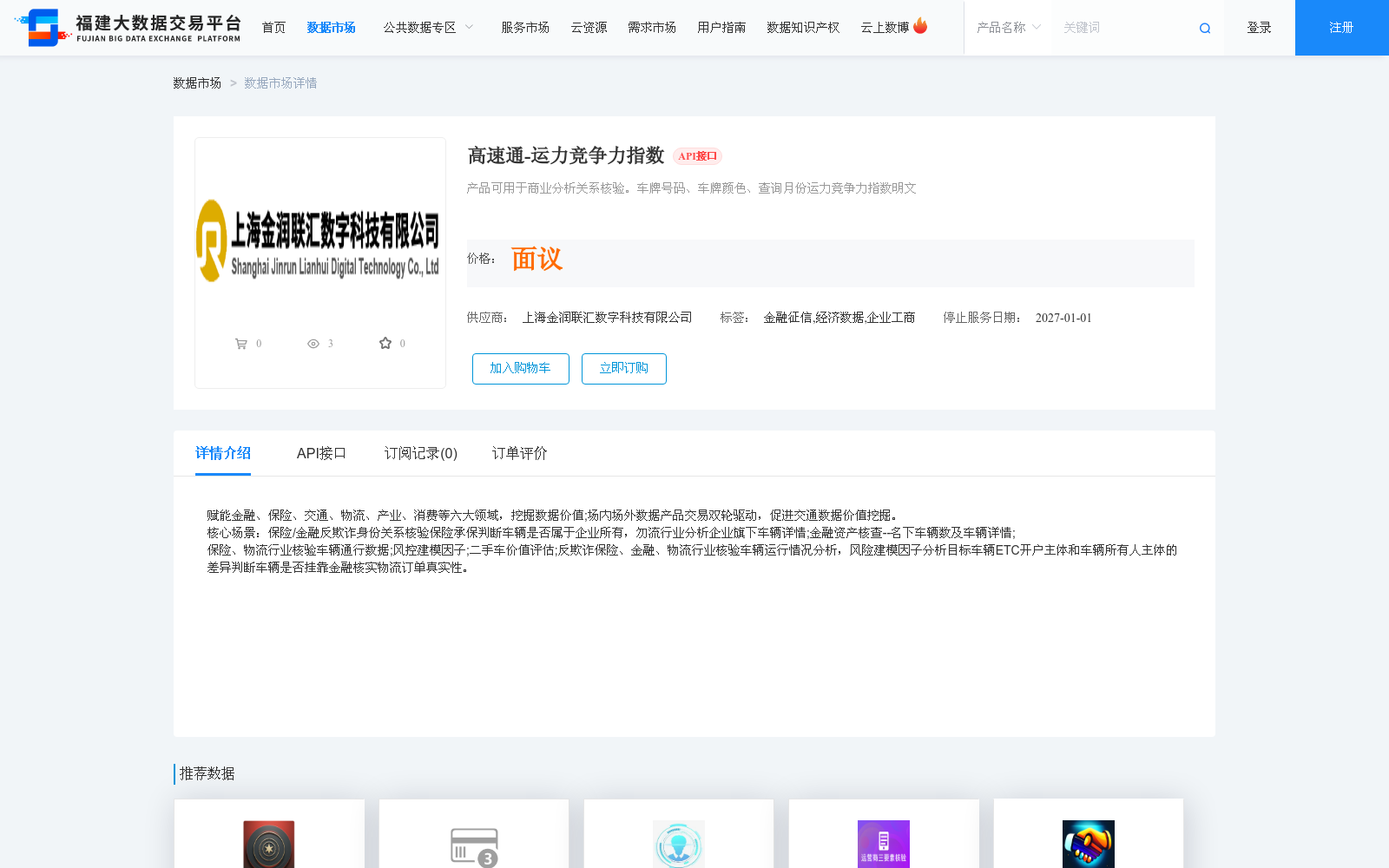Click the 登录 link
The width and height of the screenshot is (1389, 868).
1259,28
